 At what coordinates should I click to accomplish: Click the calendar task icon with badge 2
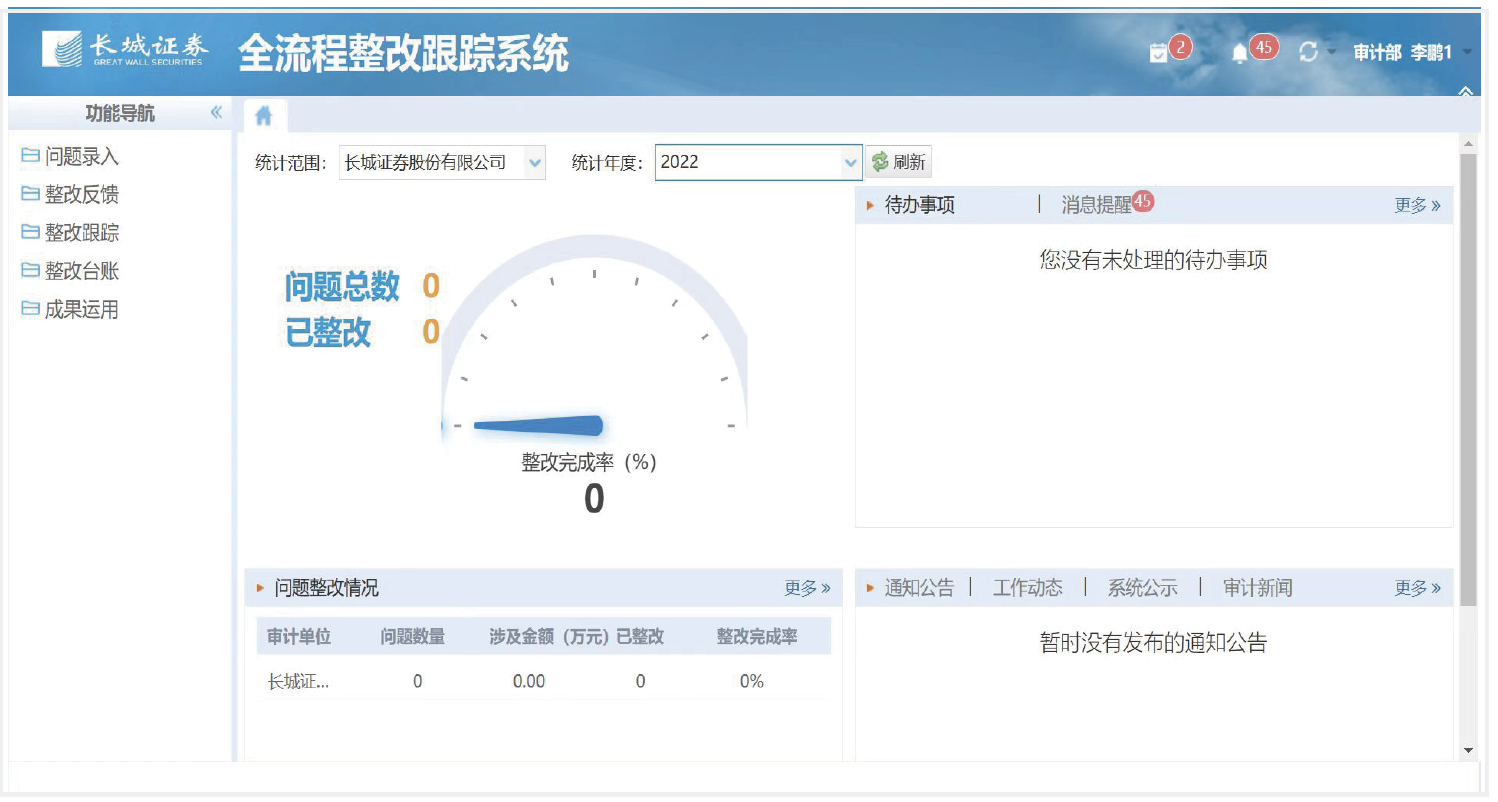1158,53
